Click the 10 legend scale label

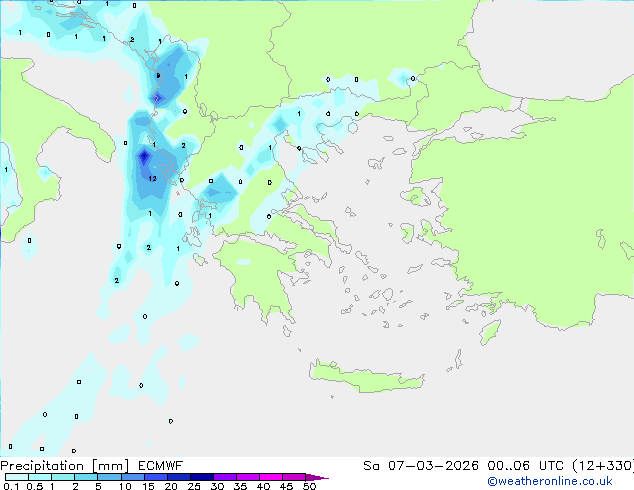click(125, 486)
